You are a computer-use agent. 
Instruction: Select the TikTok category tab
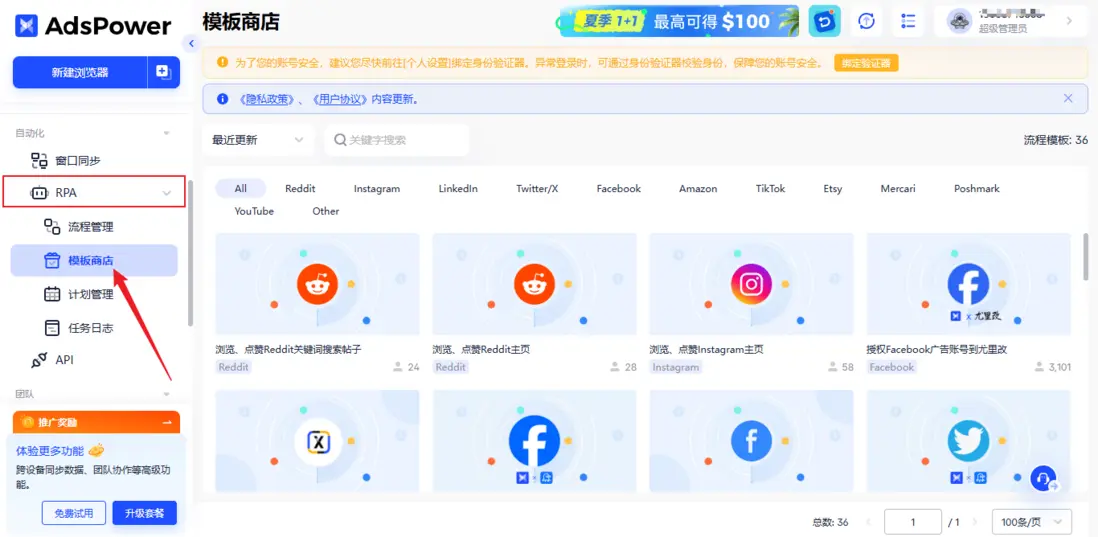tap(770, 188)
